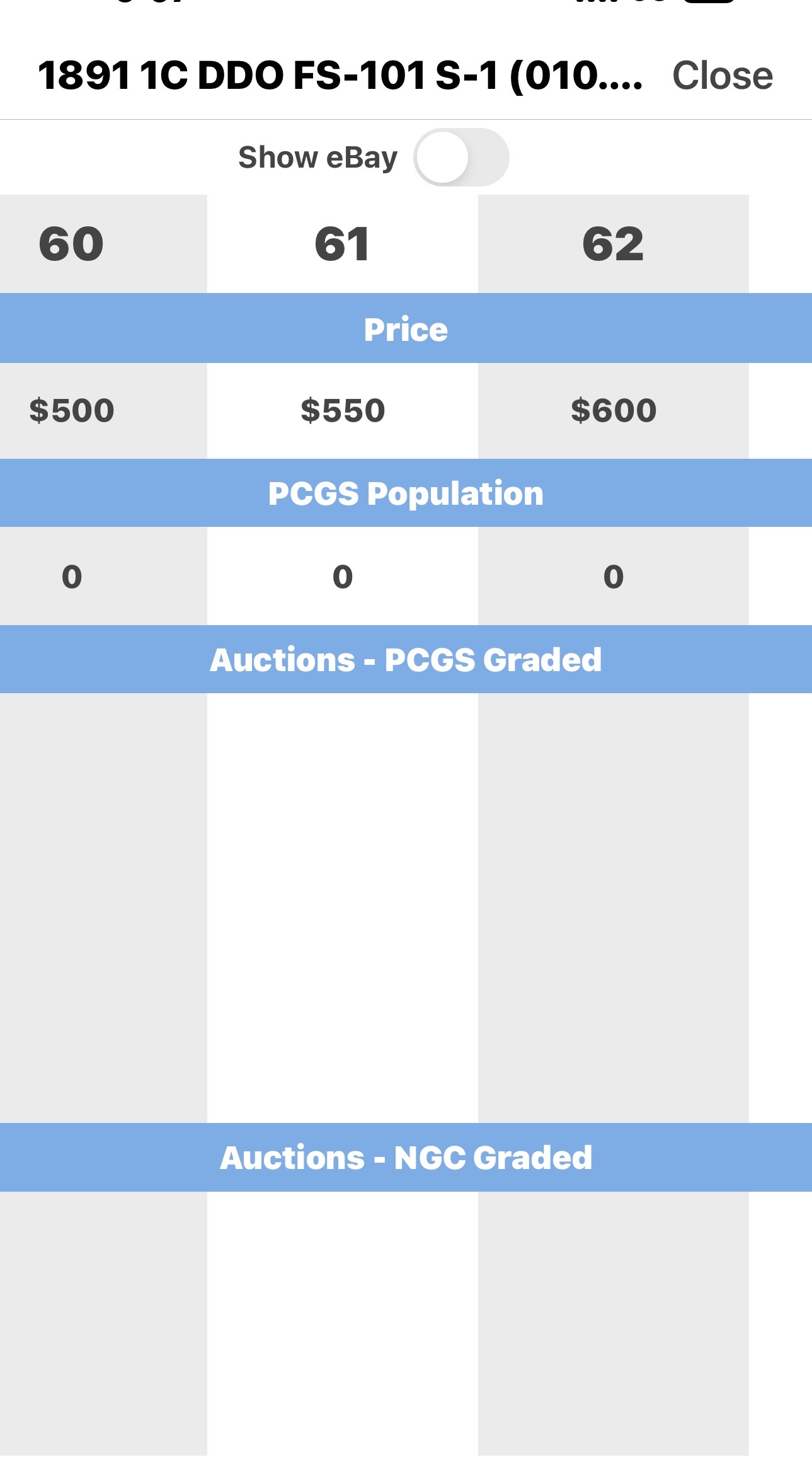The width and height of the screenshot is (812, 1474).
Task: Tap the Show eBay label text
Action: pos(317,158)
